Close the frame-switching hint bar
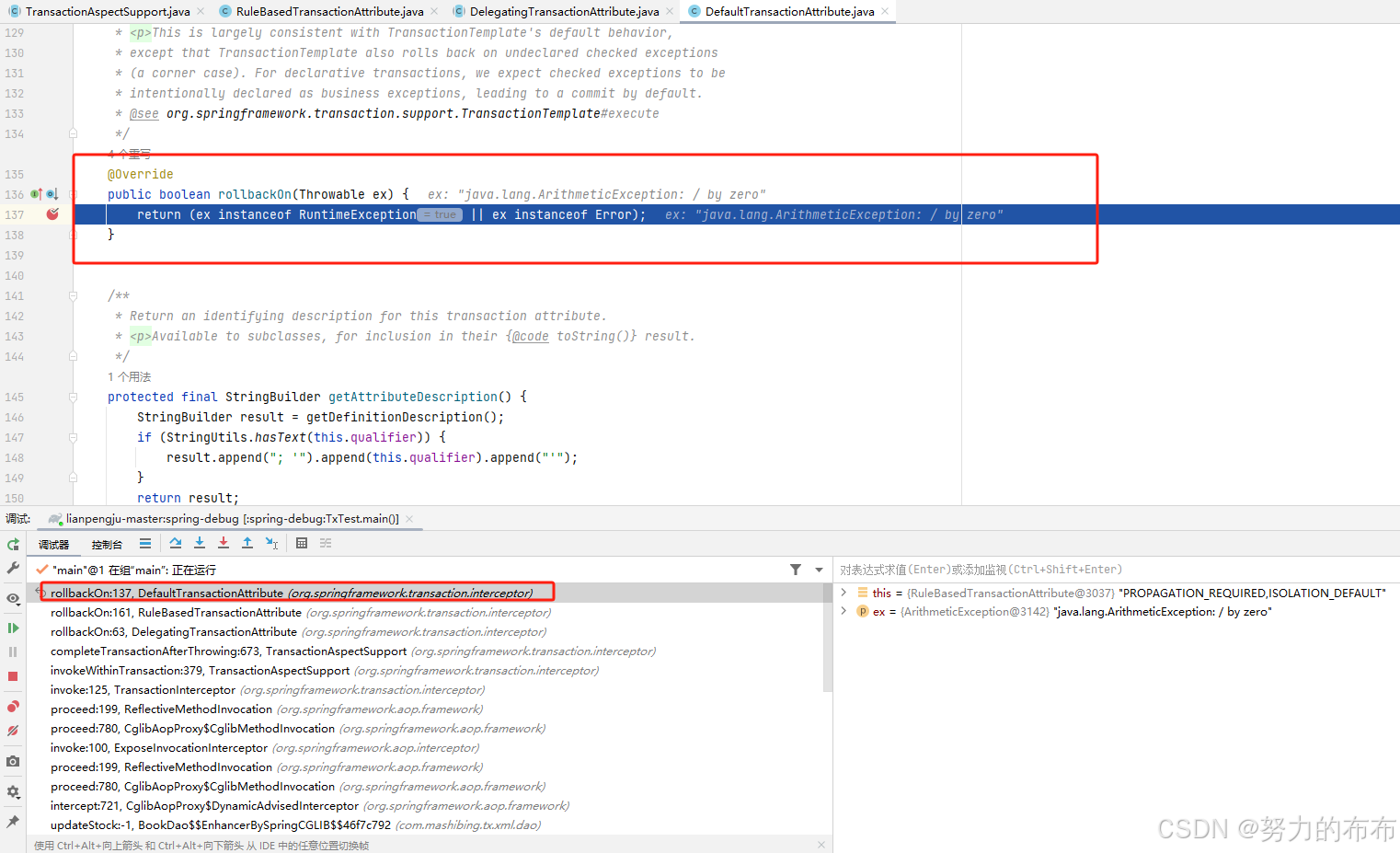 (x=821, y=845)
